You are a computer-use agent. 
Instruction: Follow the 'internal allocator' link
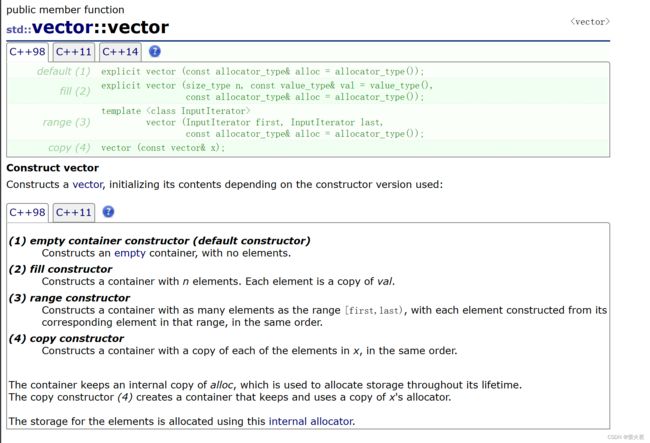(x=311, y=421)
